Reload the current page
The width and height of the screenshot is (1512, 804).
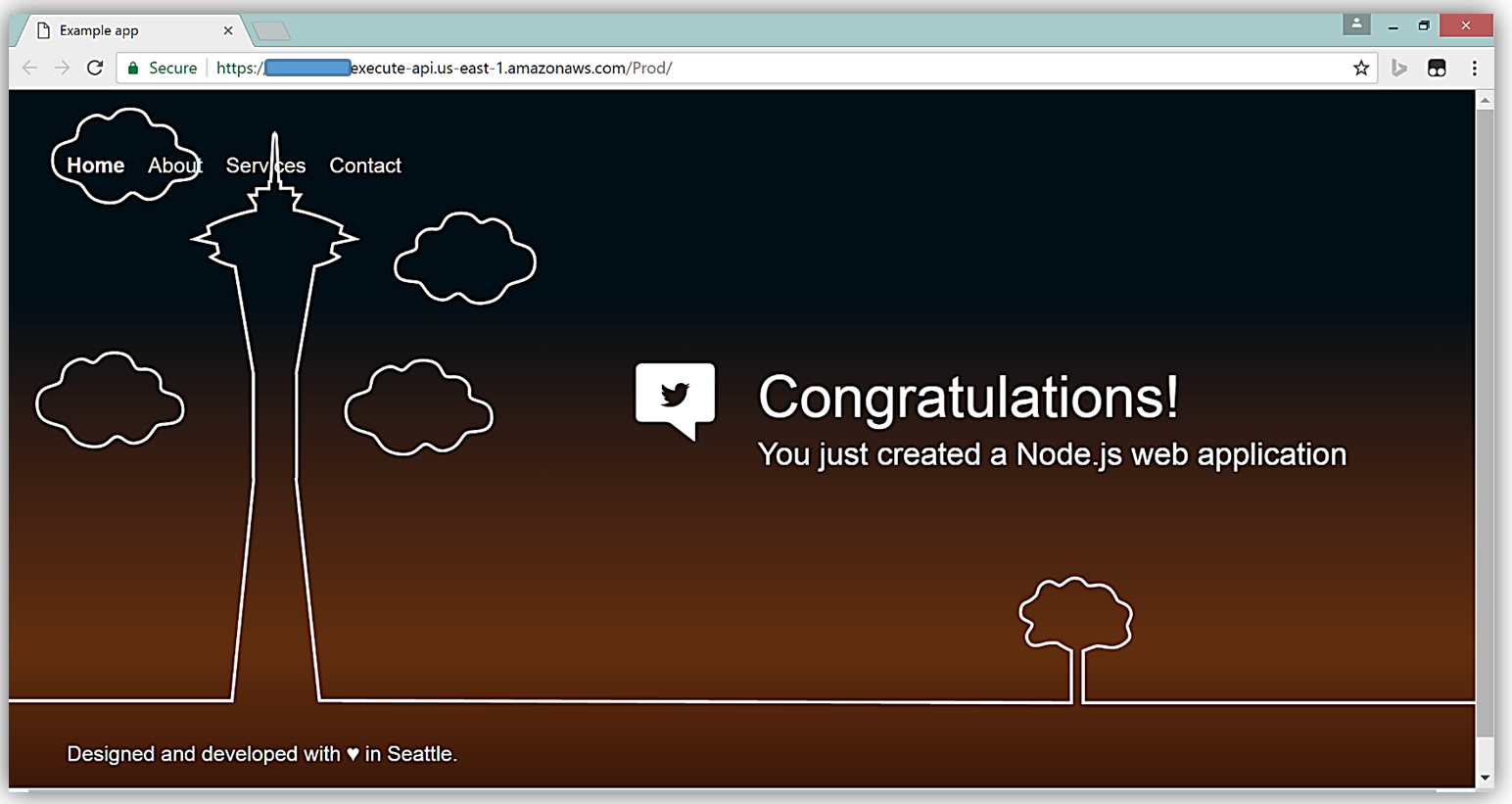click(95, 68)
